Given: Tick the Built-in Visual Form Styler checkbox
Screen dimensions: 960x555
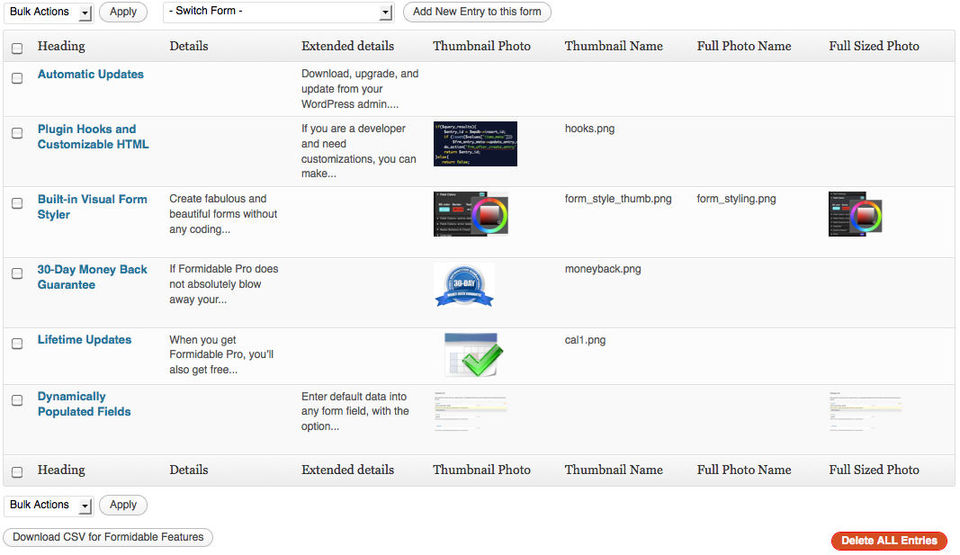Looking at the screenshot, I should [x=17, y=203].
